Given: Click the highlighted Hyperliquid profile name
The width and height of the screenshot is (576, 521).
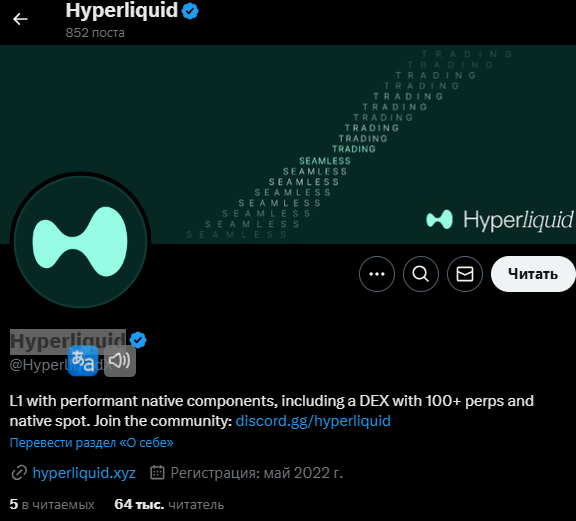Looking at the screenshot, I should (x=68, y=341).
